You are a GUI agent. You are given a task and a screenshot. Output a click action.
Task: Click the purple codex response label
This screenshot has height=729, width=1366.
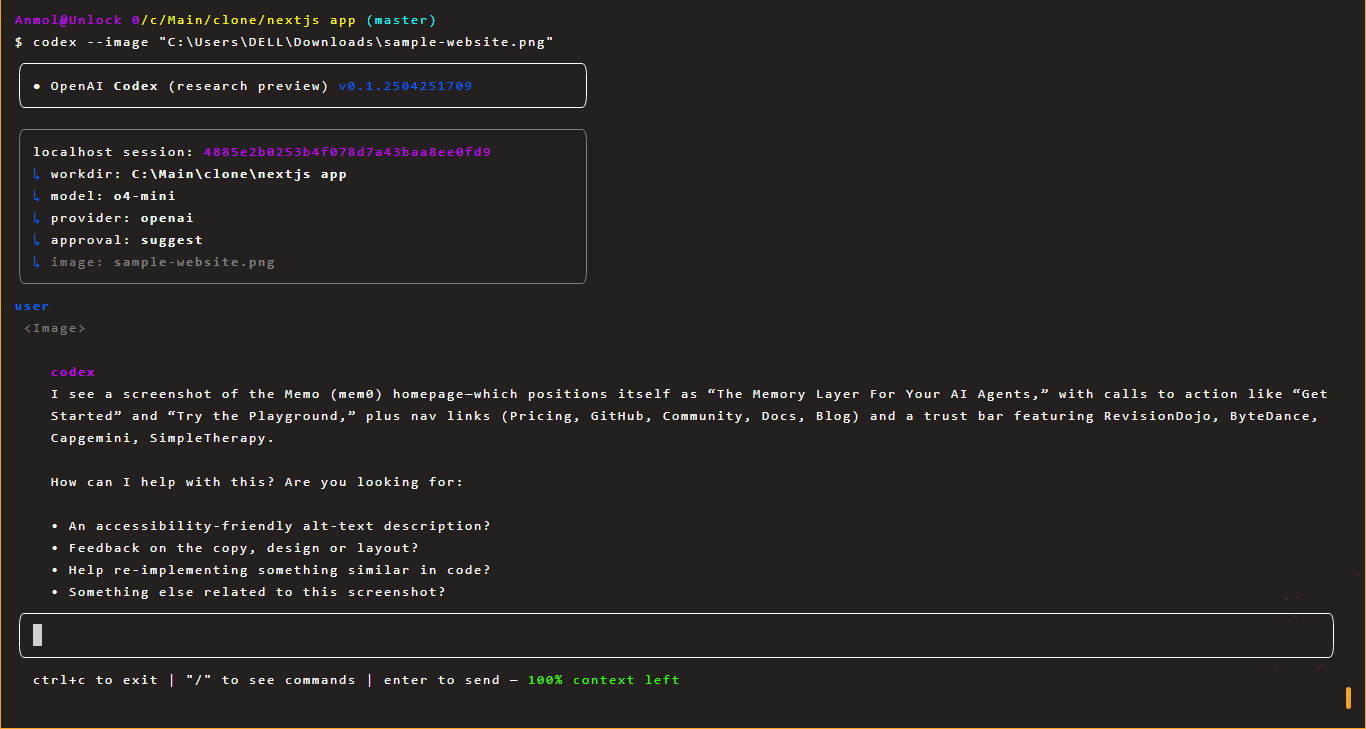coord(73,372)
